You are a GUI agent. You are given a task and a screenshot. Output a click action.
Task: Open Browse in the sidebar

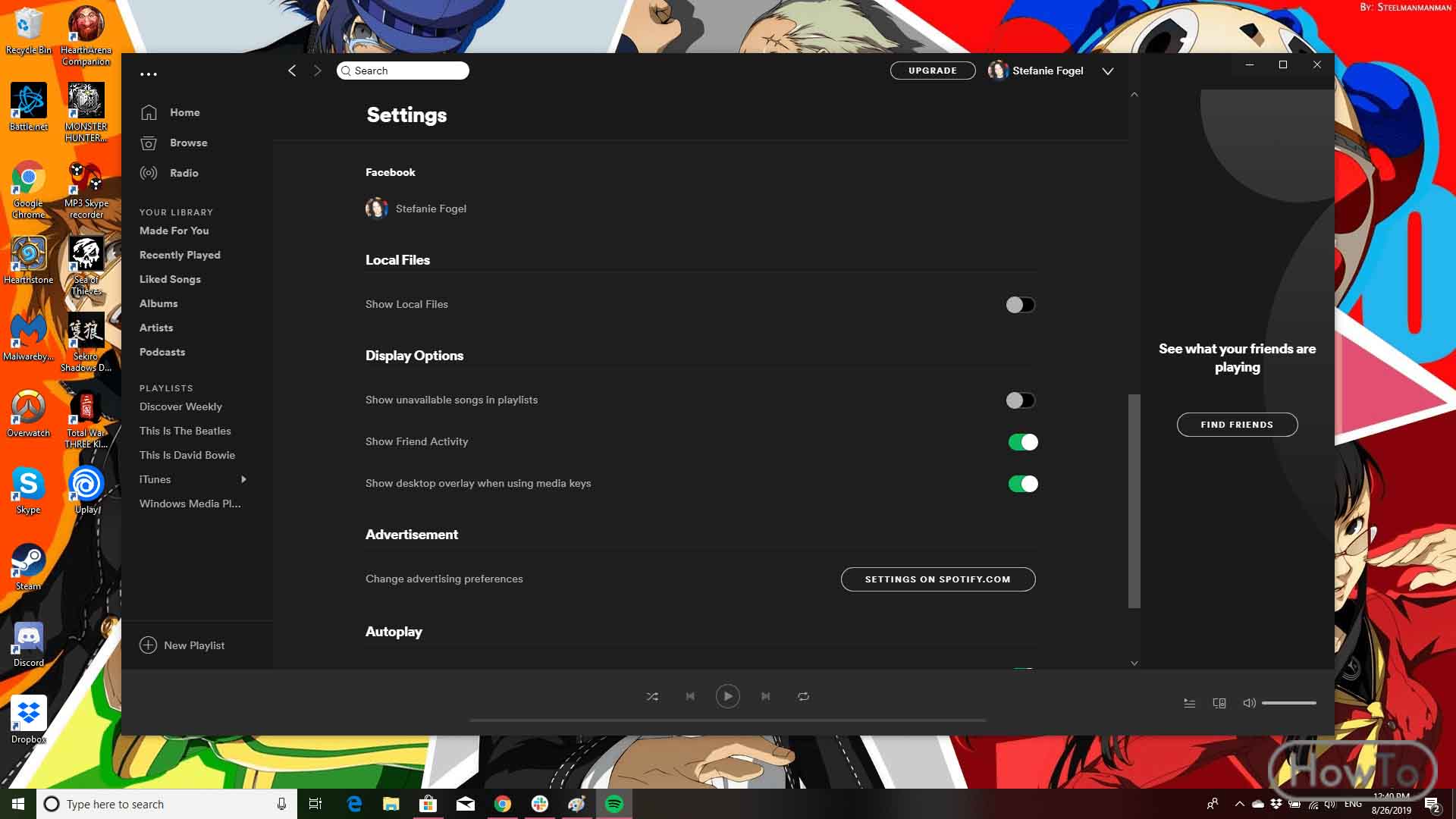(x=189, y=143)
